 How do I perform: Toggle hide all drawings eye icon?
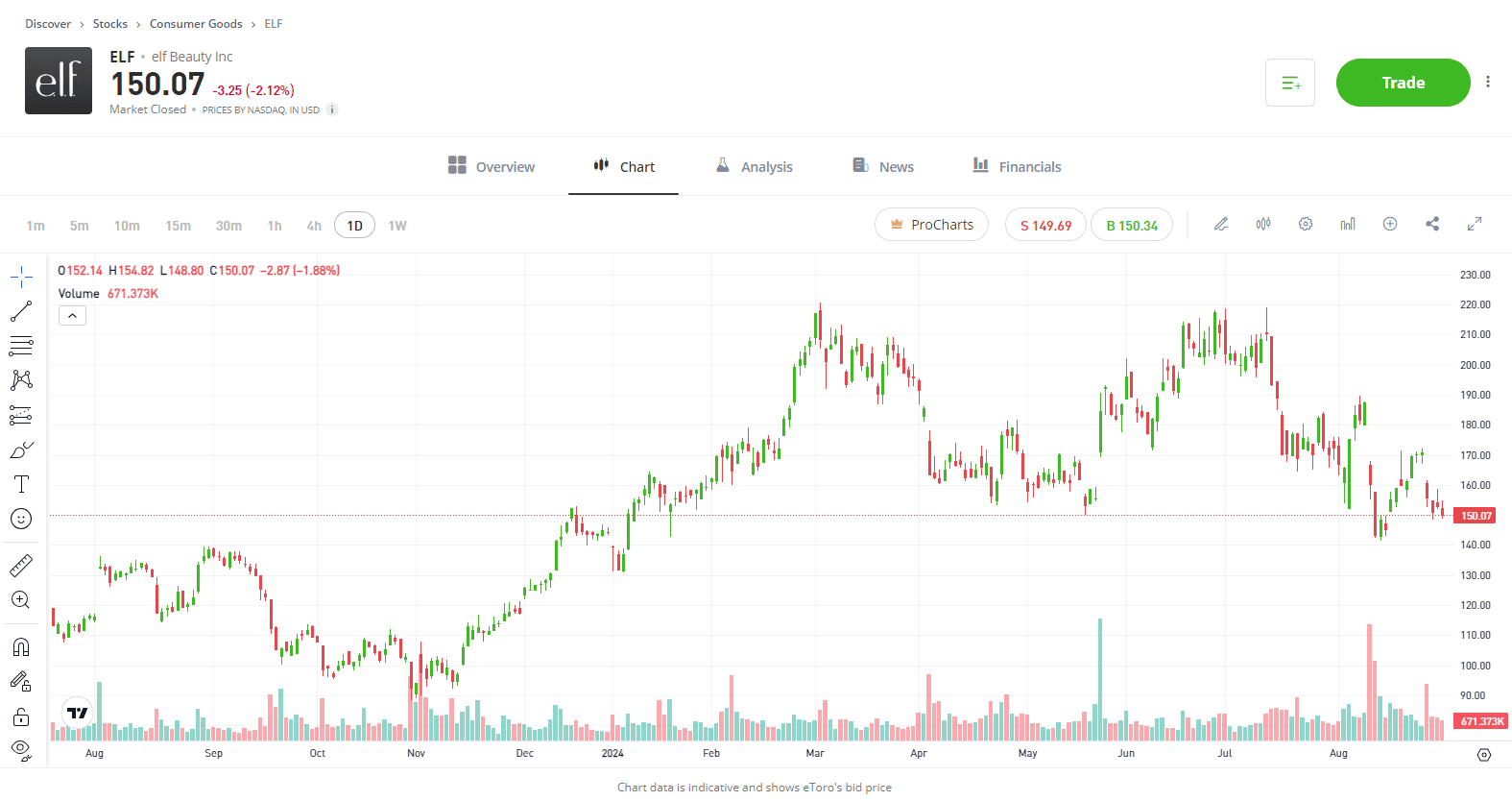(21, 750)
